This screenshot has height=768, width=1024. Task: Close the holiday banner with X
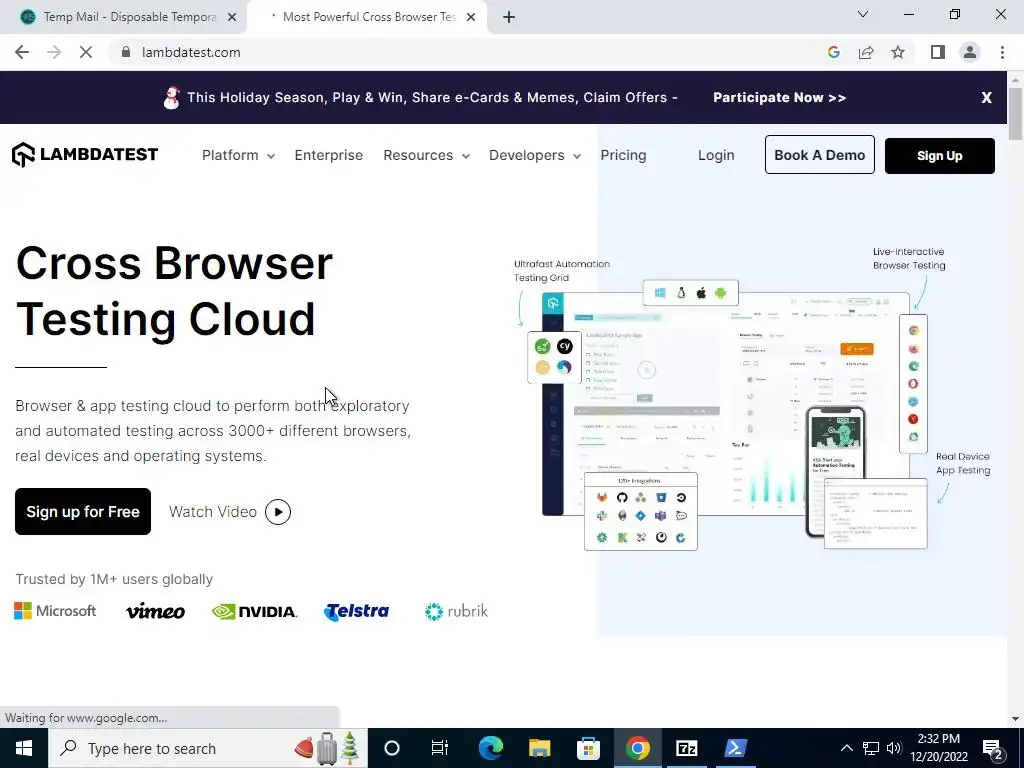click(x=987, y=97)
